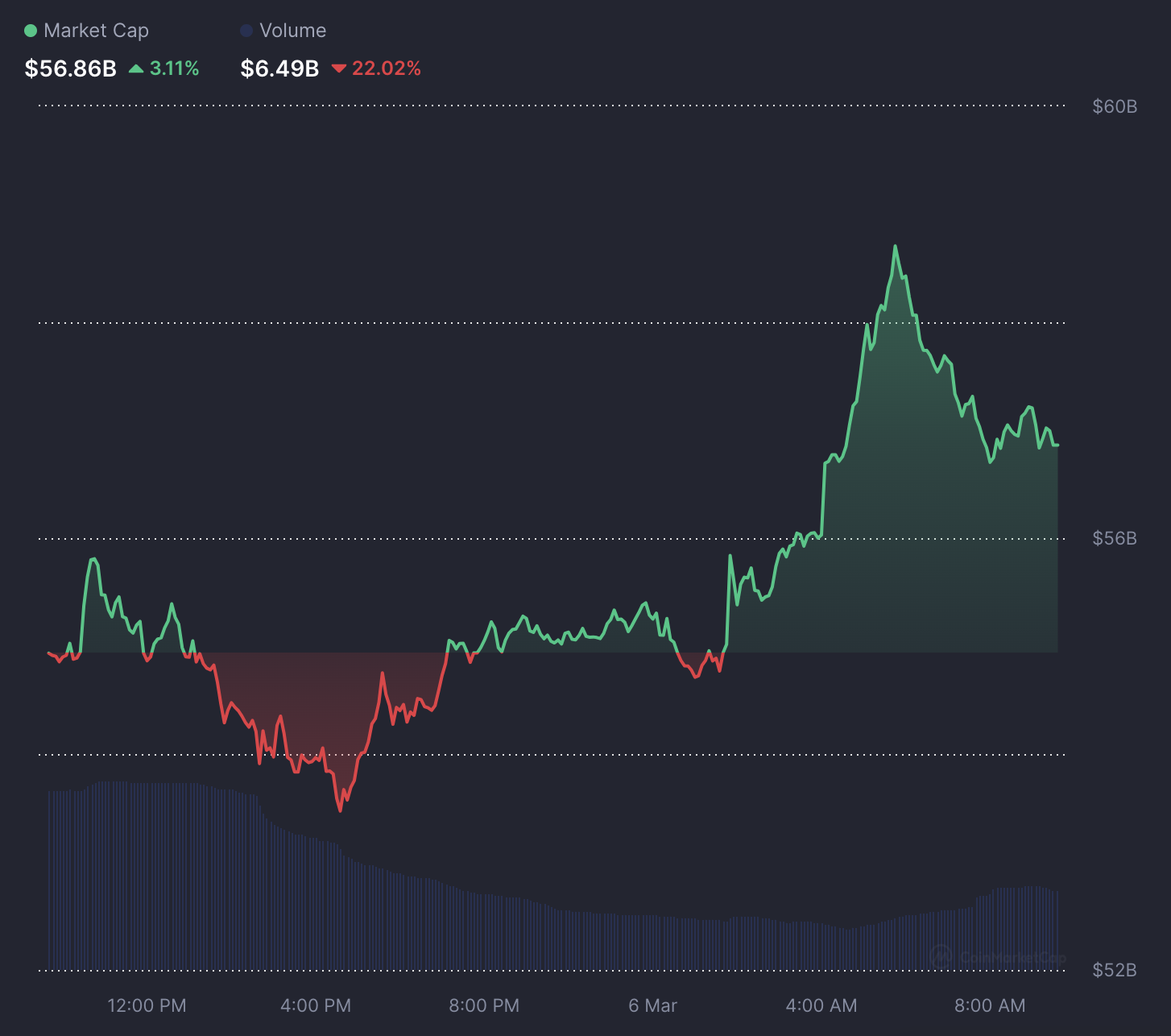The width and height of the screenshot is (1171, 1036).
Task: Click the green 3.11% change indicator
Action: tap(164, 68)
